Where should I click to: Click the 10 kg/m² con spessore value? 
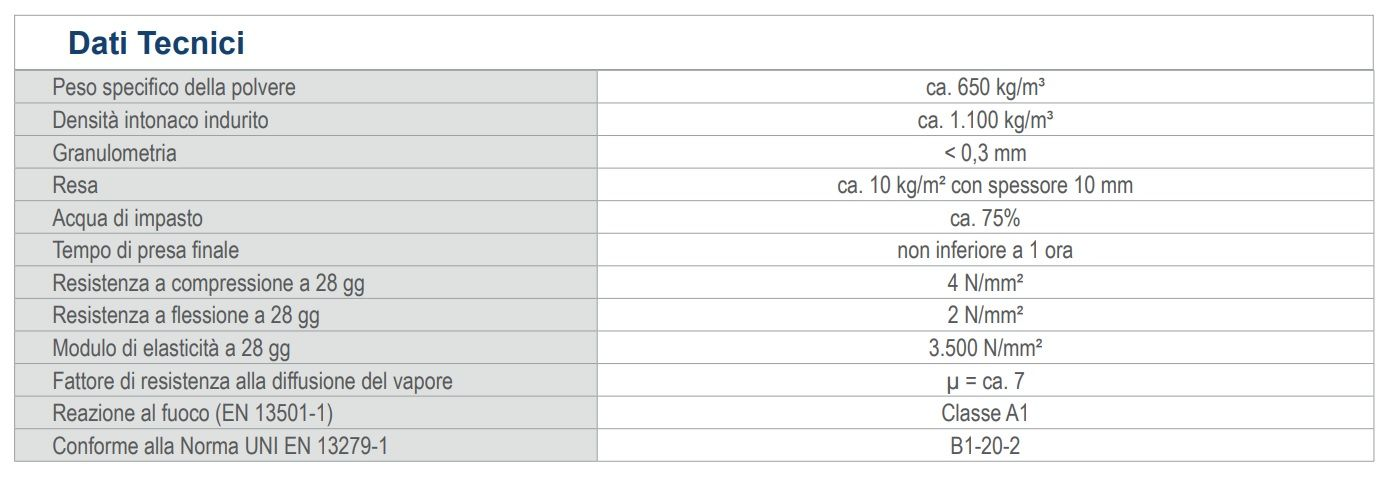(x=985, y=186)
